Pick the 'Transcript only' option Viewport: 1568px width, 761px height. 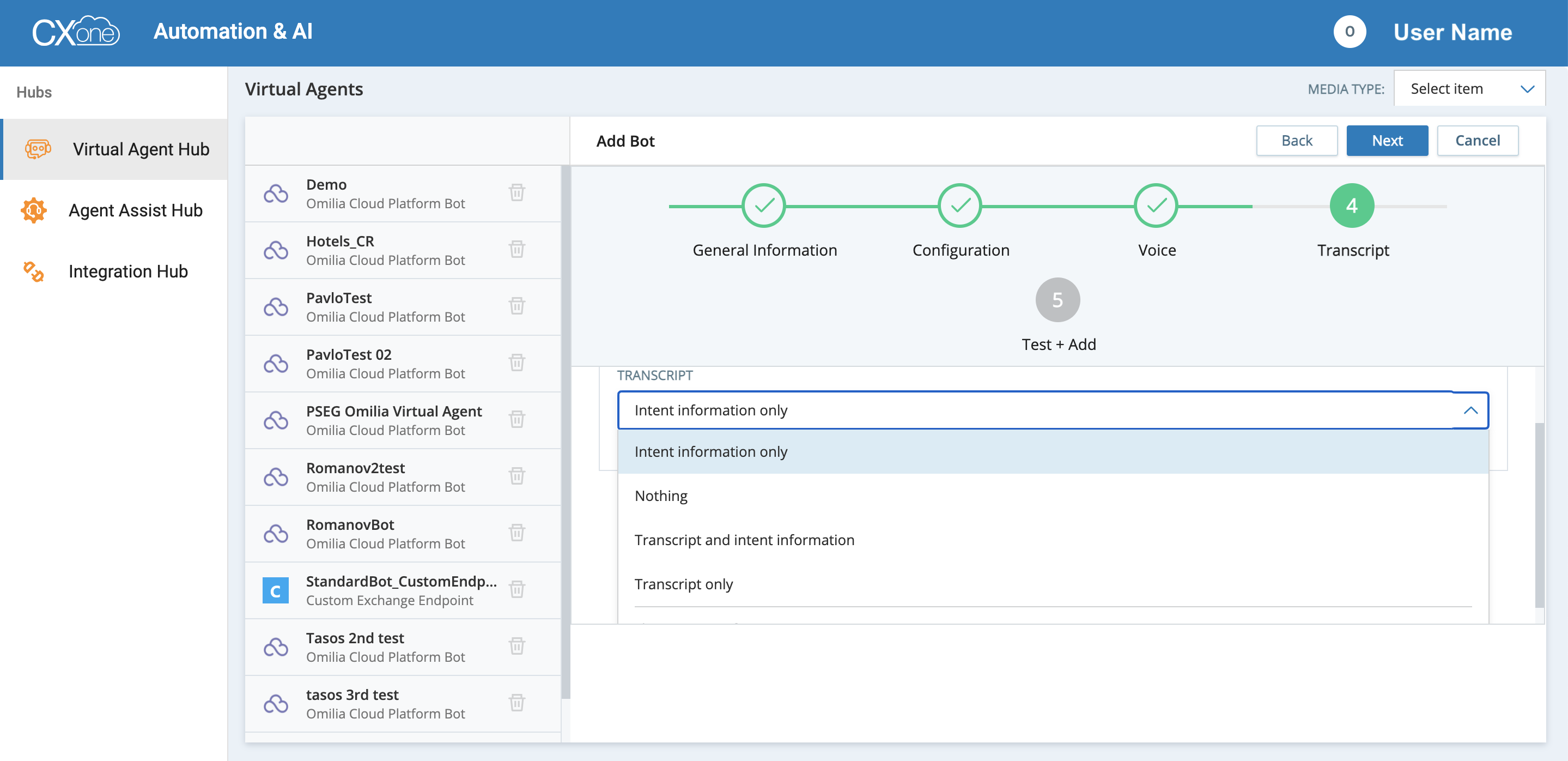click(x=683, y=584)
